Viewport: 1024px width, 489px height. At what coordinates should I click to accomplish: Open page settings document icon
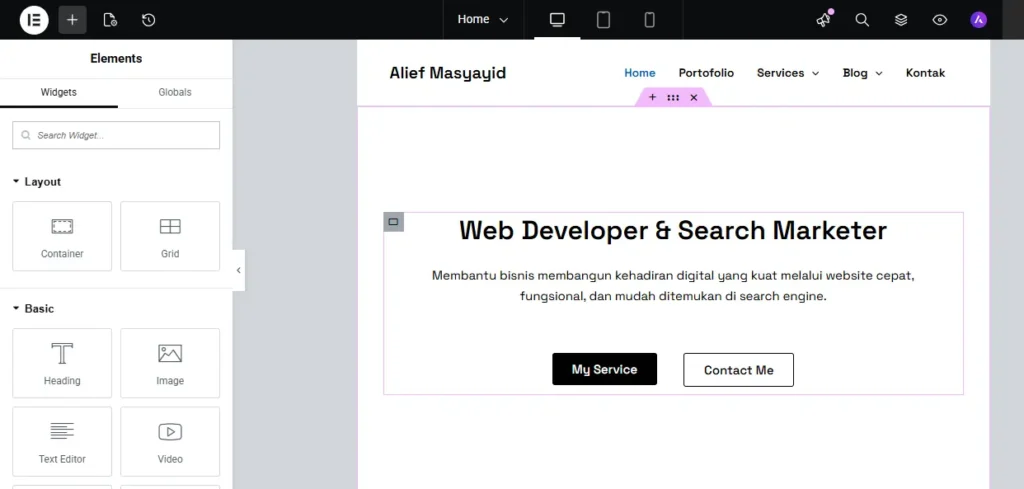110,20
